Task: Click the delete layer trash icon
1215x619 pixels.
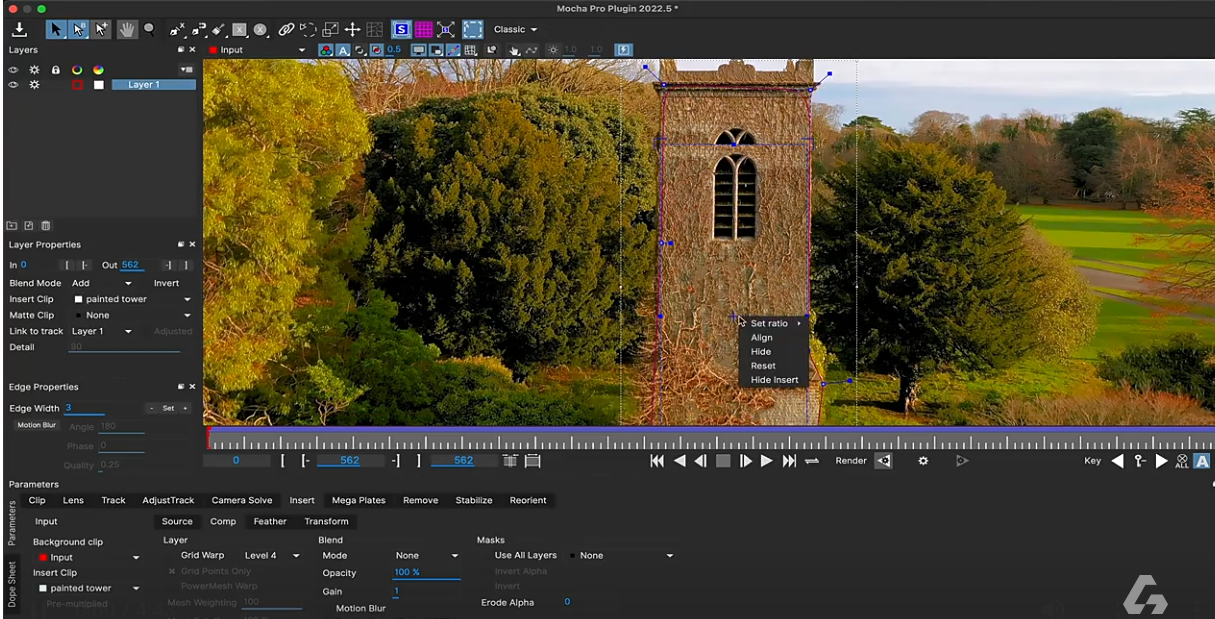Action: coord(46,226)
